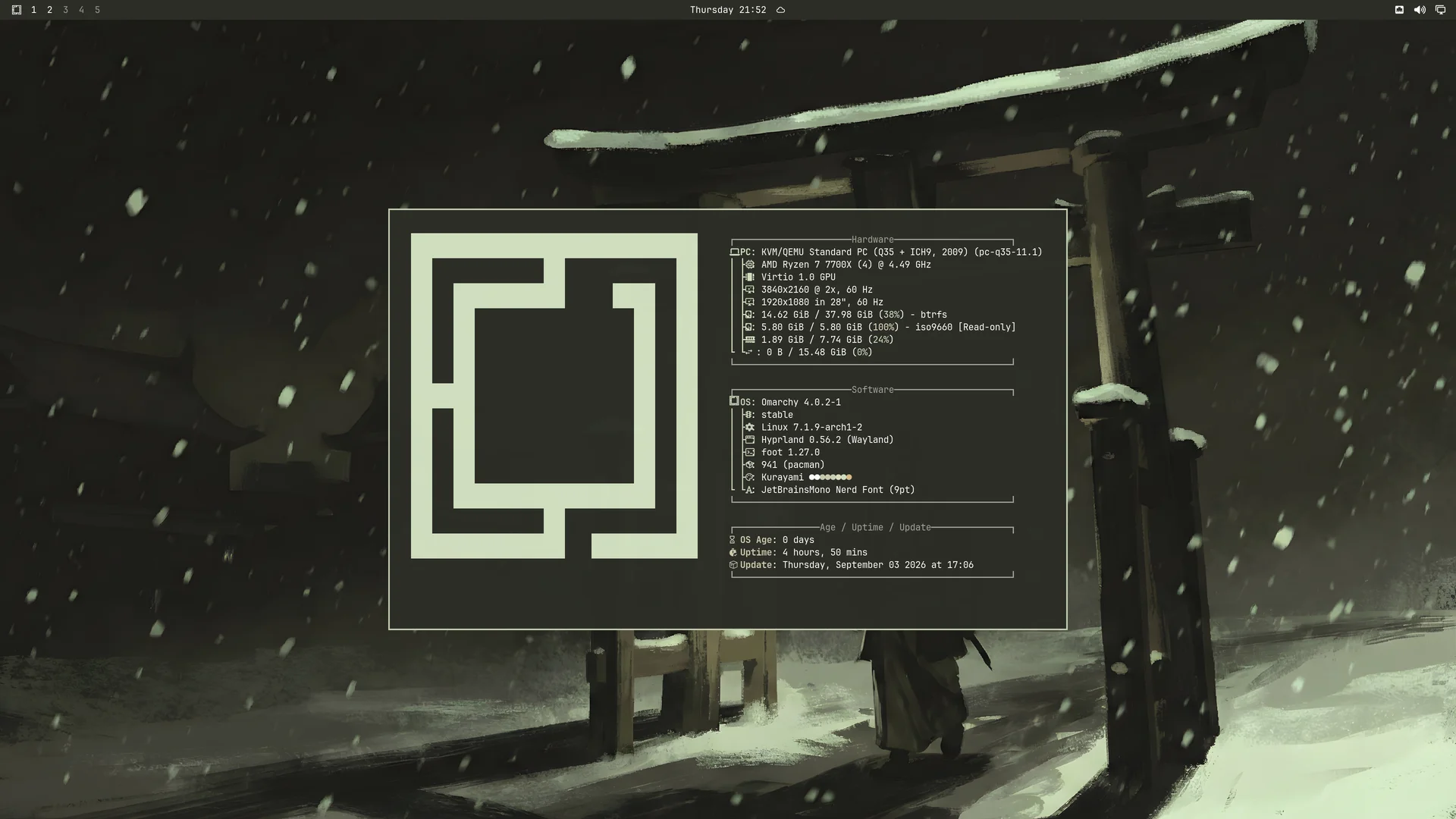This screenshot has width=1456, height=819.
Task: Switch to workspace 2
Action: click(x=49, y=10)
